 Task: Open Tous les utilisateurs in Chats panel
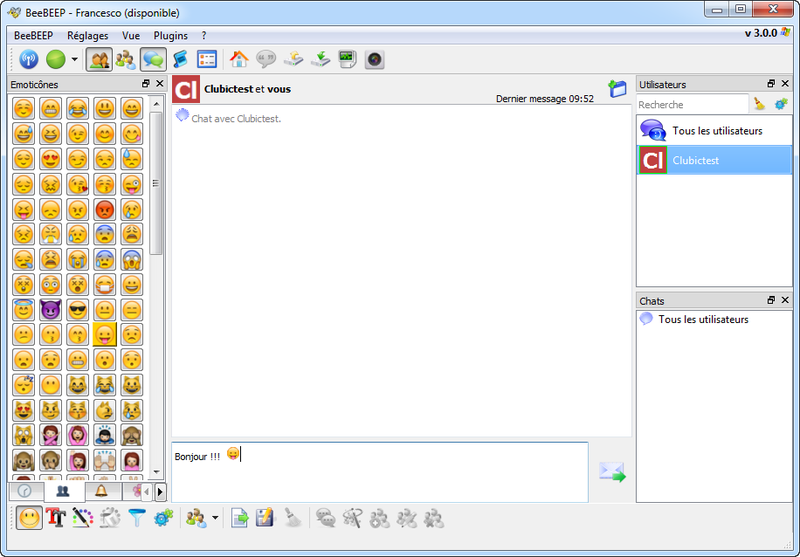coord(714,319)
